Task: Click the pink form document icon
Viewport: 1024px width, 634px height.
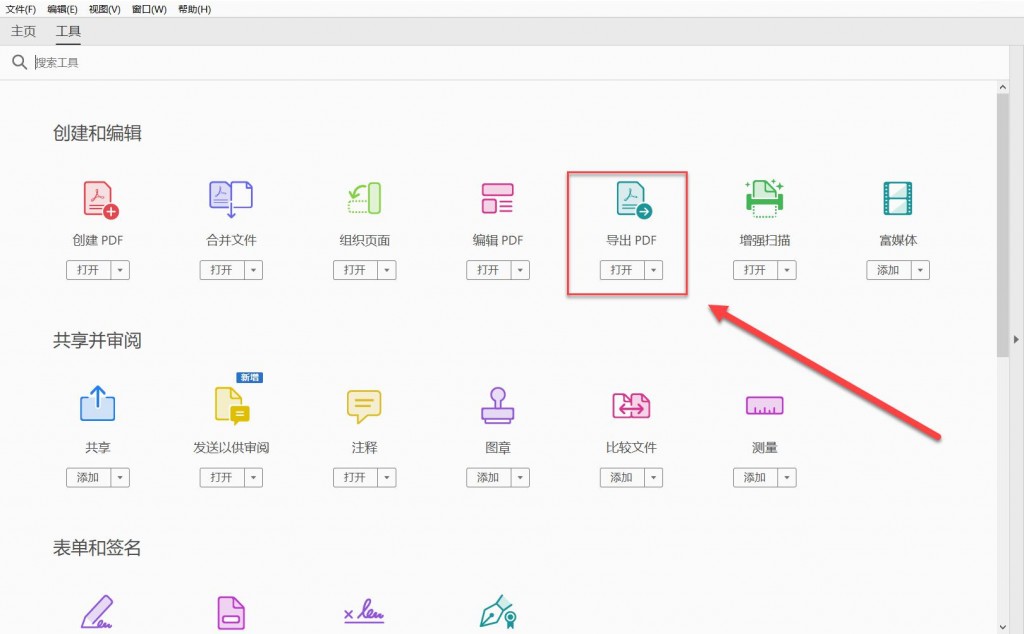Action: [231, 612]
